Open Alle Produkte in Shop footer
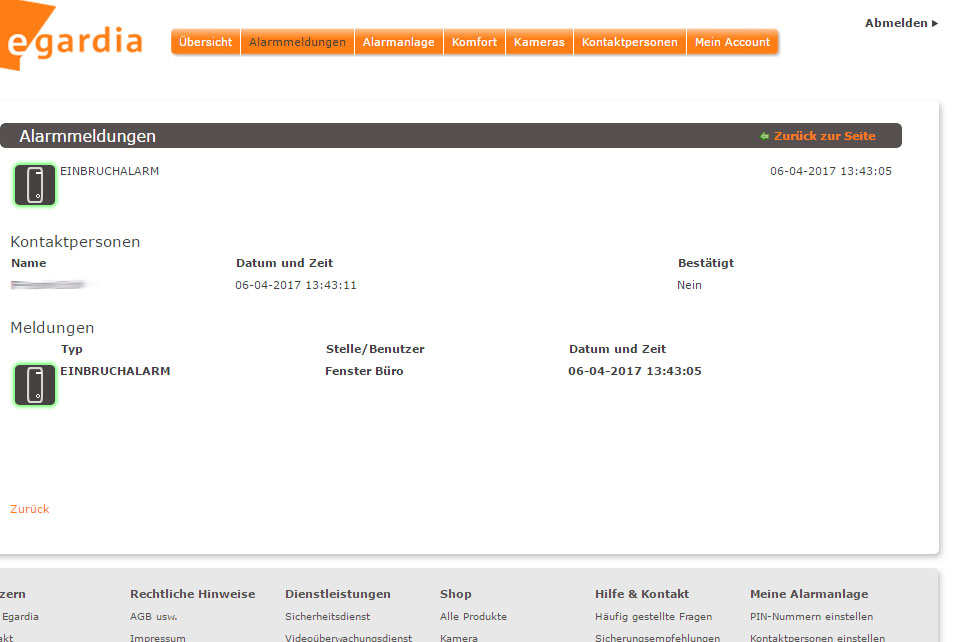965x642 pixels. 473,617
